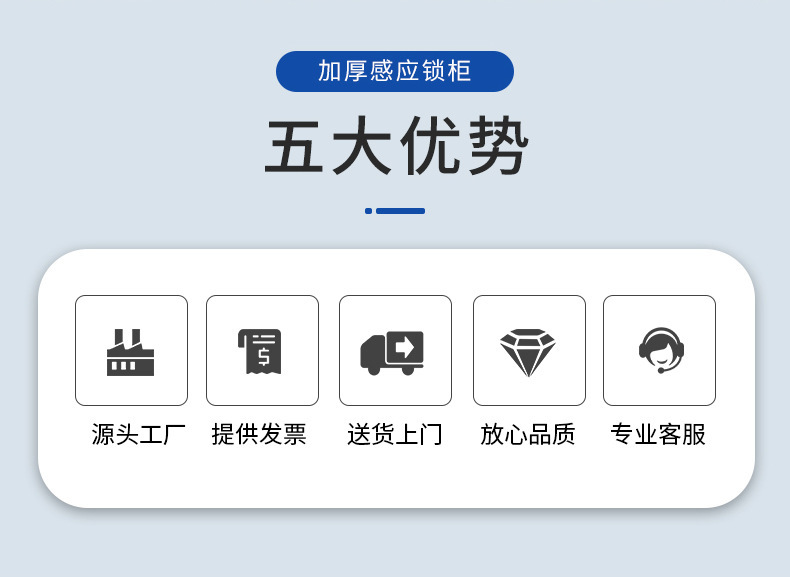Click the 五大优势 heading
Viewport: 790px width, 577px height.
coord(397,146)
